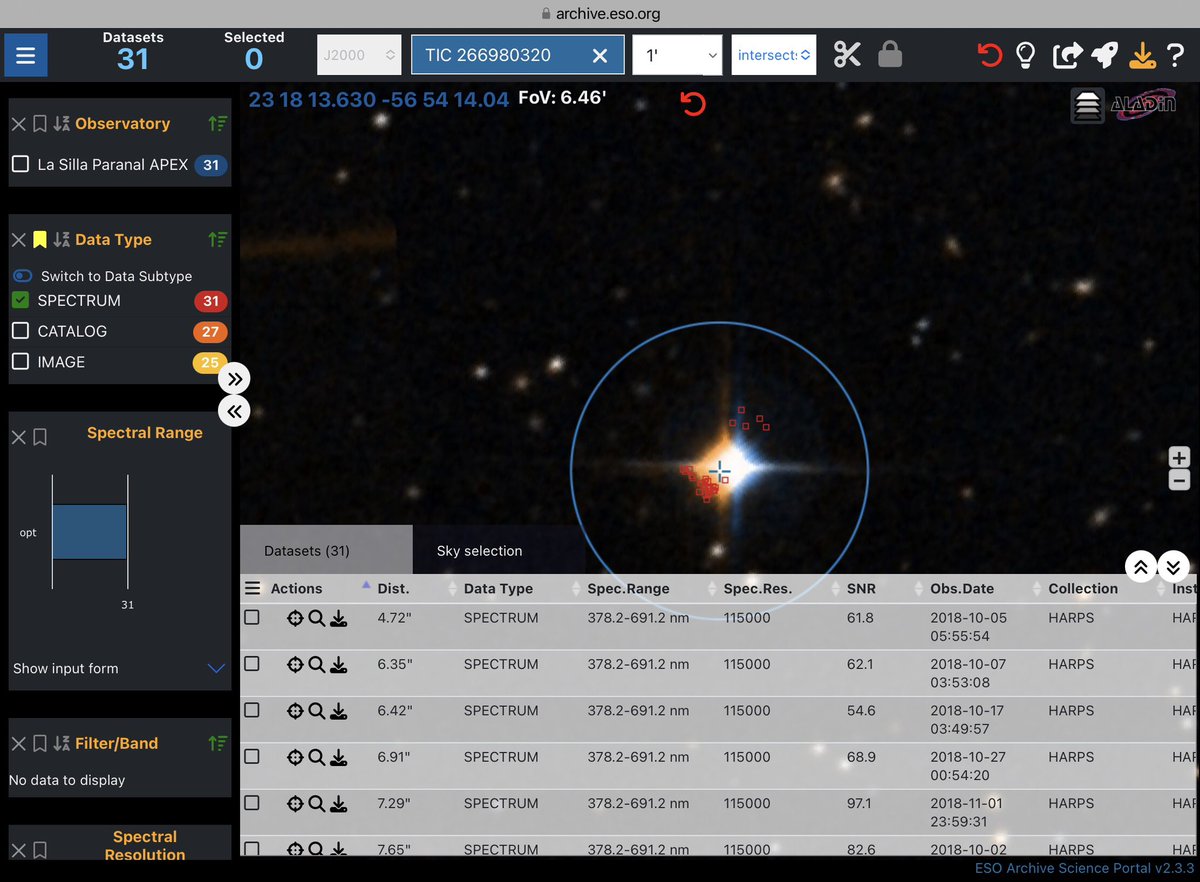The width and height of the screenshot is (1200, 882).
Task: Remove the Spectral Range filter panel
Action: point(18,437)
